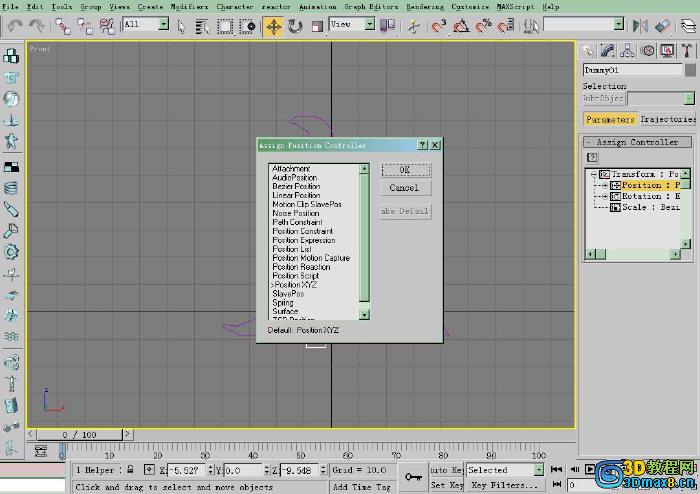Toggle Auto Key animation mode
The height and width of the screenshot is (494, 700).
pos(445,469)
